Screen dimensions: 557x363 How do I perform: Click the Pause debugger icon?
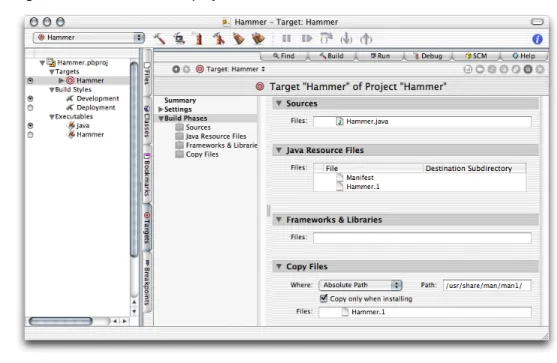287,38
